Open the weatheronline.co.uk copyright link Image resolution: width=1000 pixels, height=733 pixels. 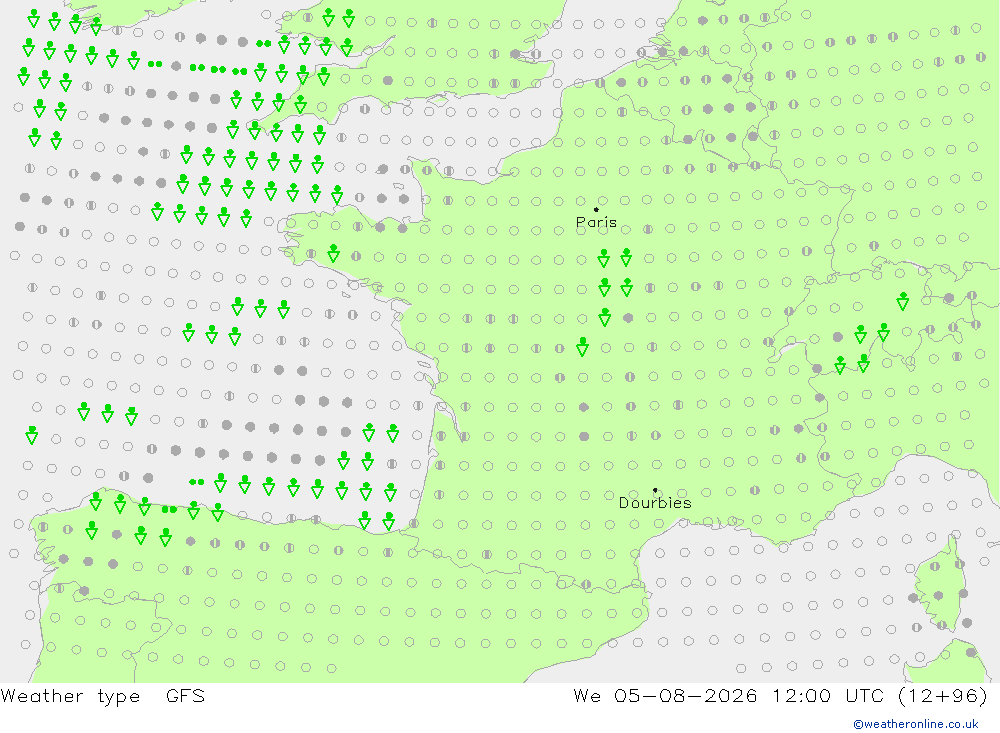(916, 724)
